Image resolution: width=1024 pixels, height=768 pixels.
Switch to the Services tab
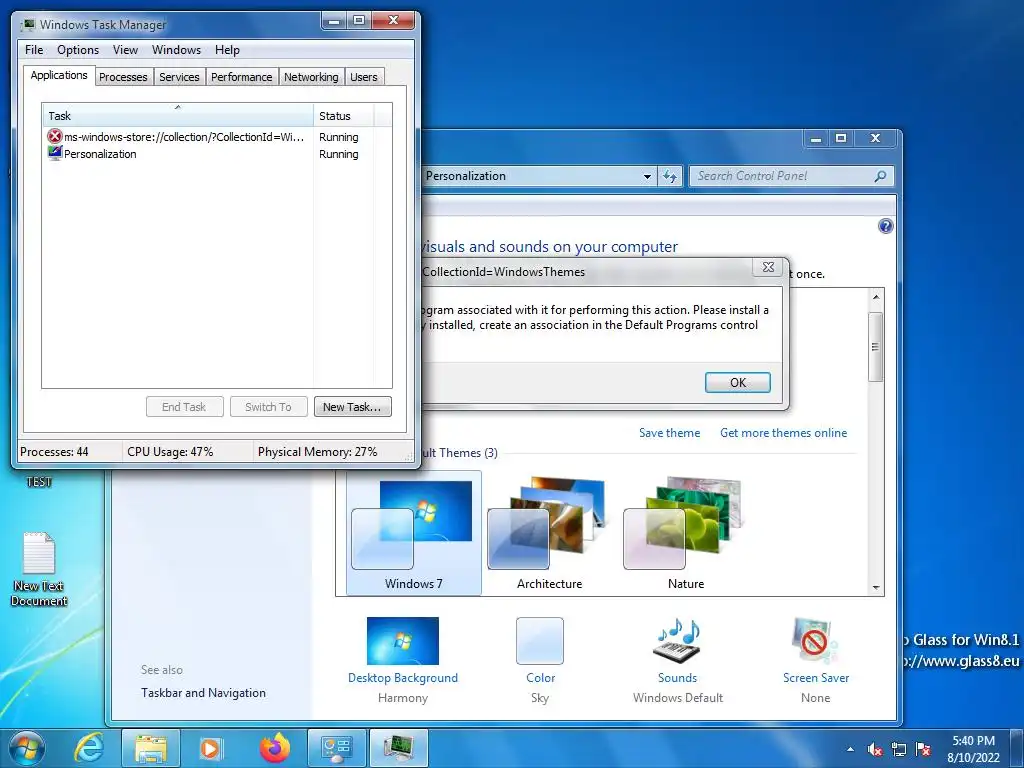tap(179, 77)
